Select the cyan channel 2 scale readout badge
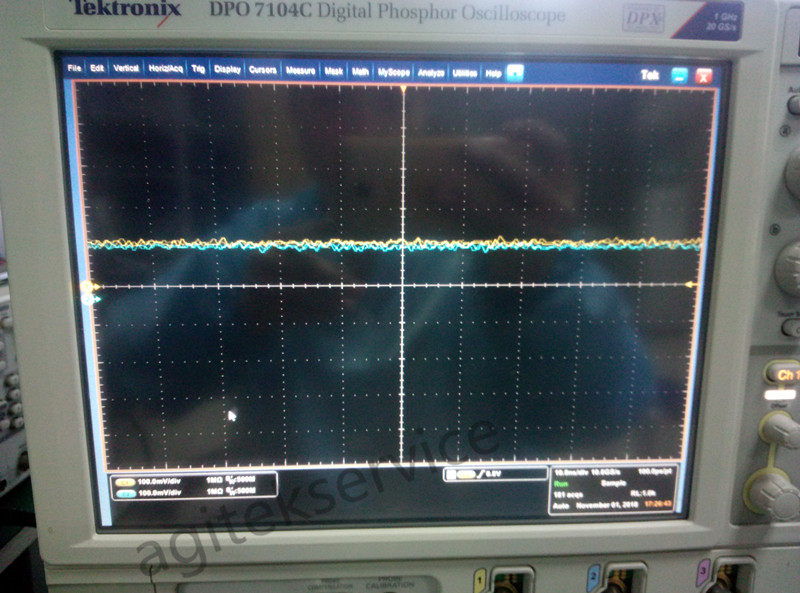Viewport: 800px width, 593px height. click(x=125, y=492)
